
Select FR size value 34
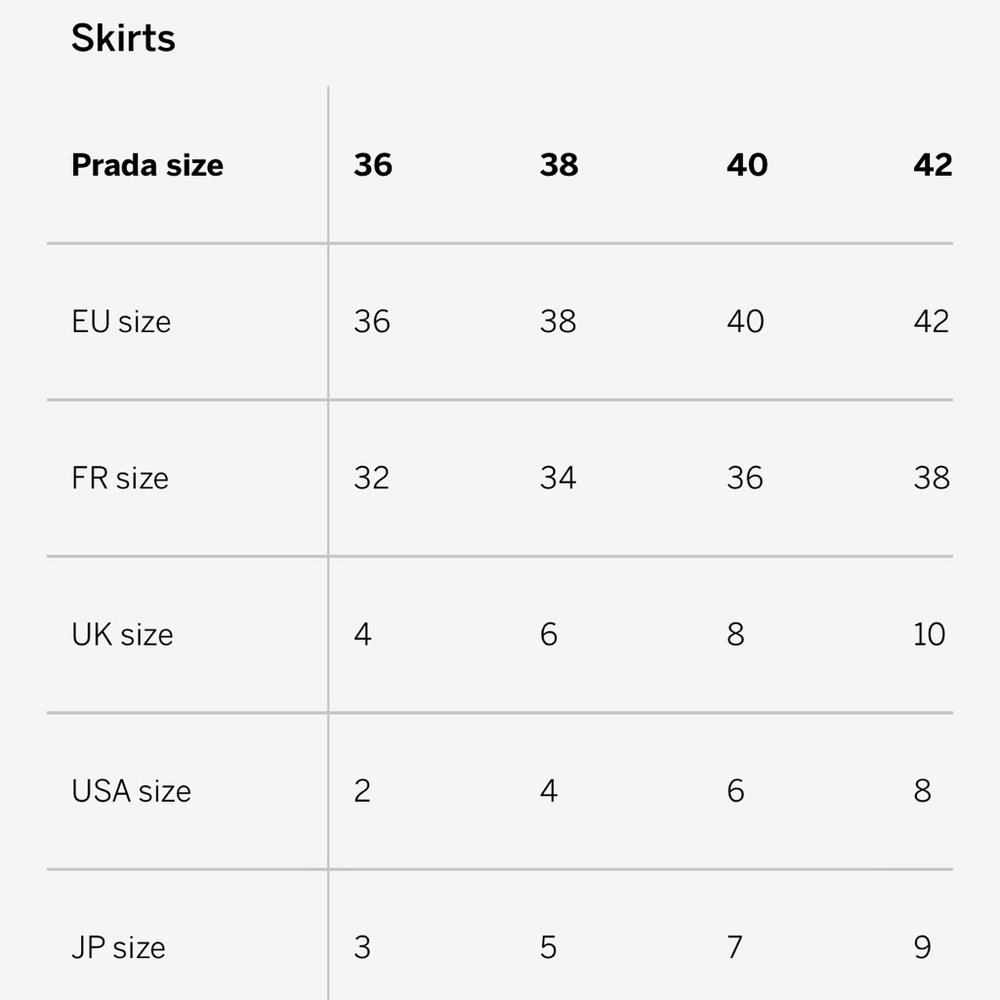point(558,478)
